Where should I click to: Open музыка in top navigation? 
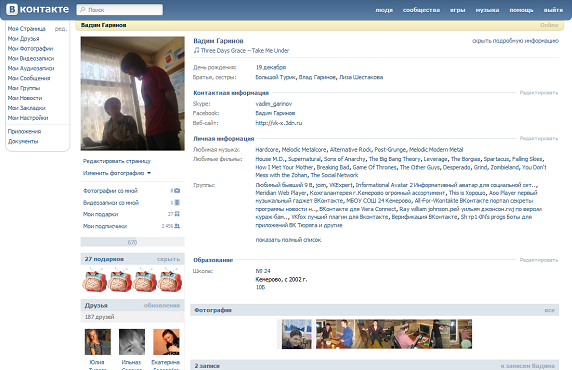[x=487, y=10]
